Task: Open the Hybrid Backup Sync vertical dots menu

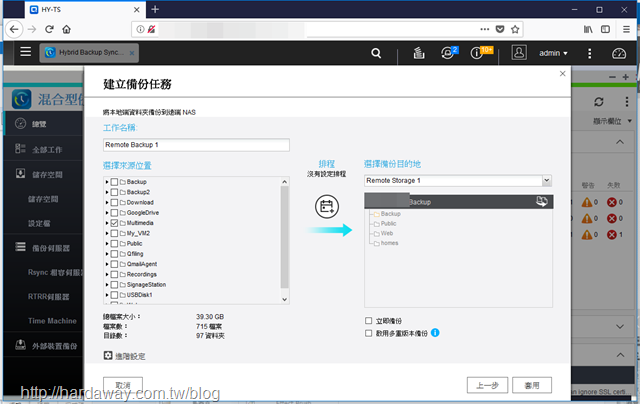Action: click(627, 102)
